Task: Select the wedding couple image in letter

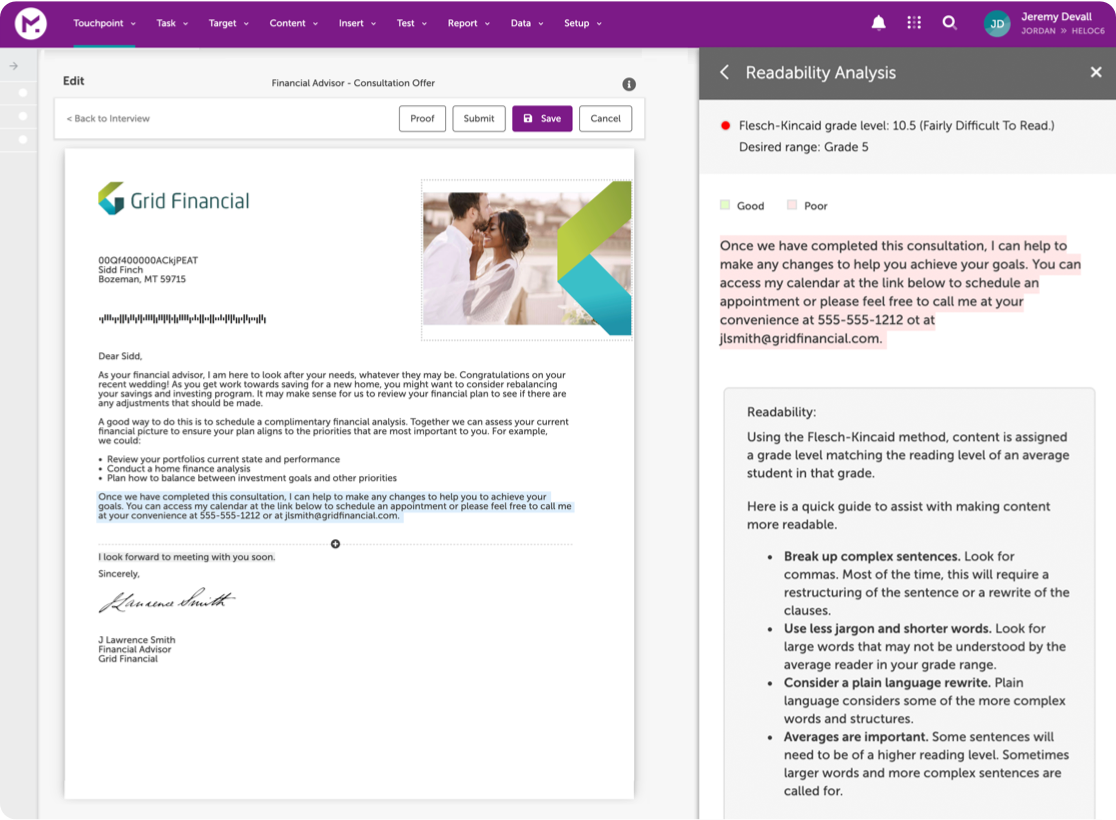Action: pyautogui.click(x=527, y=260)
